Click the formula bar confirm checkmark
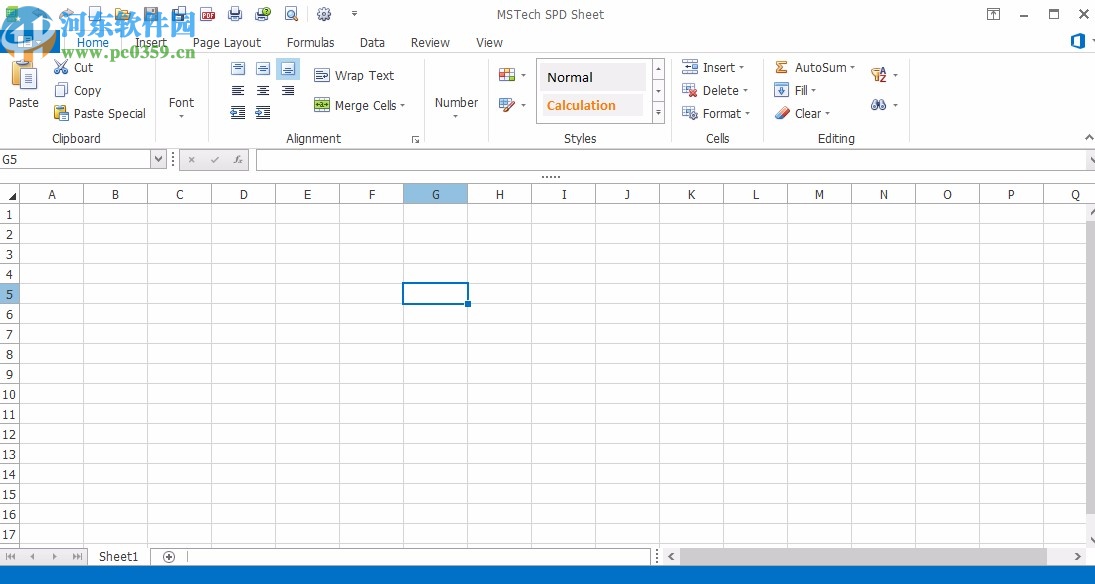1095x584 pixels. coord(214,160)
